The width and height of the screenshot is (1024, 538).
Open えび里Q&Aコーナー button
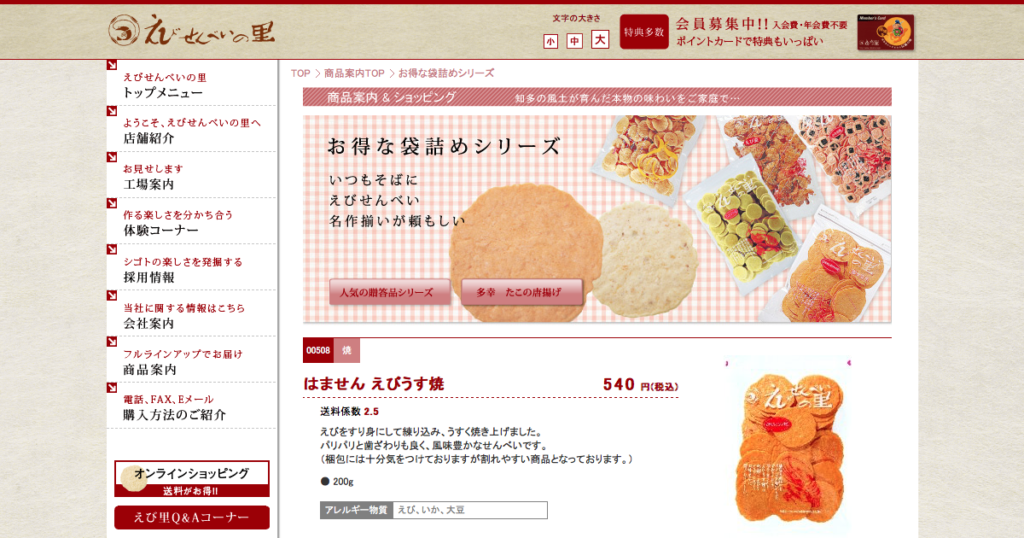[192, 517]
